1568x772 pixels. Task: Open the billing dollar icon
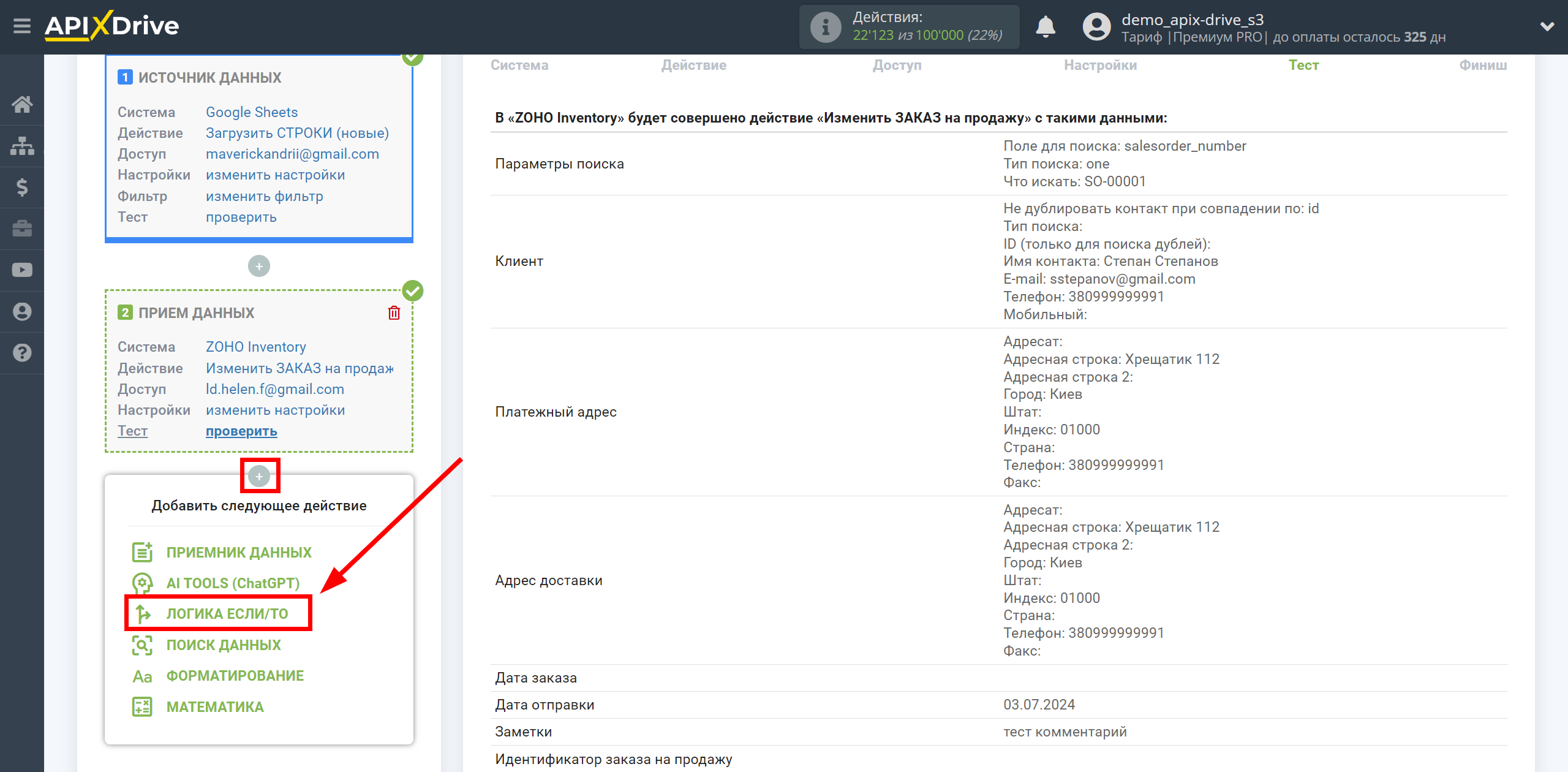click(22, 187)
